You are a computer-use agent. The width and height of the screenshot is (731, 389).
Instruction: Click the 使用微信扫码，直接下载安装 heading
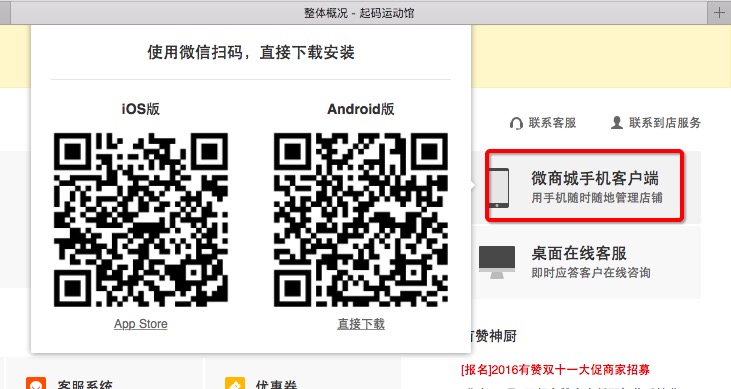pos(251,52)
